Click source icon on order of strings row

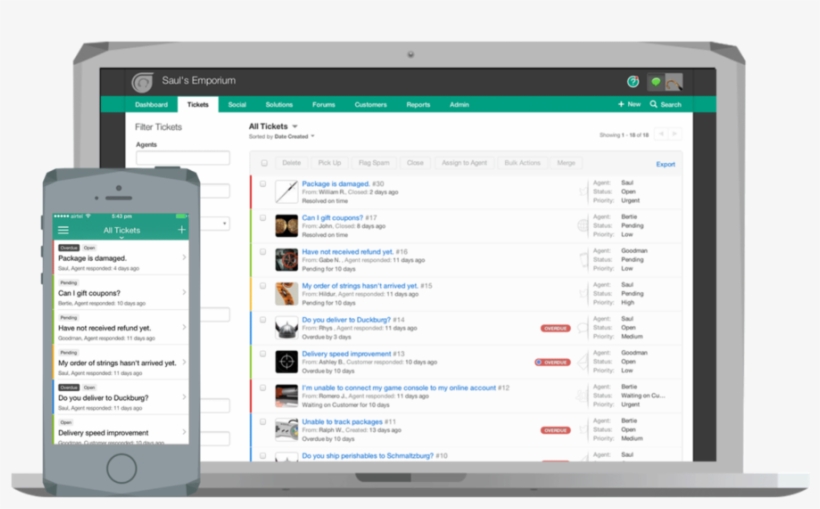pyautogui.click(x=583, y=293)
